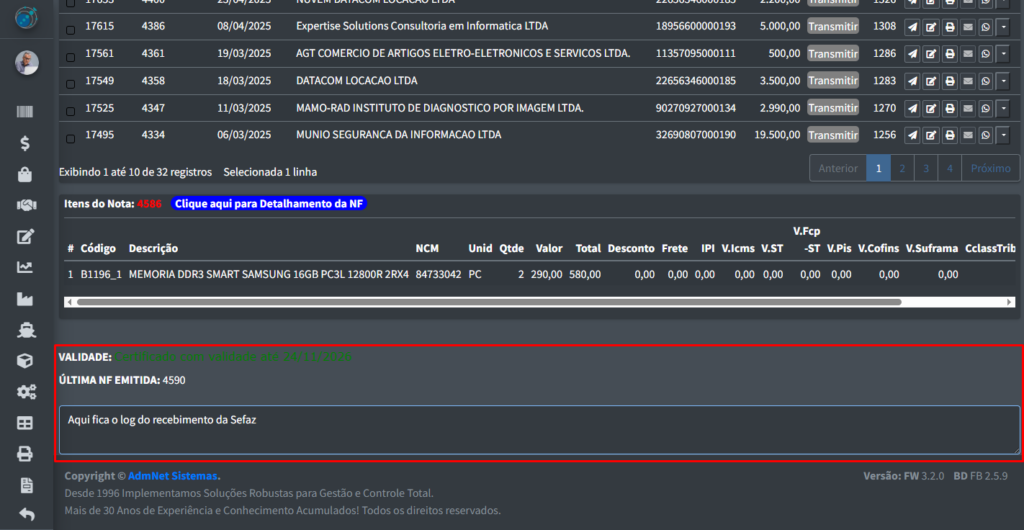The width and height of the screenshot is (1024, 530).
Task: Click the dollar sign icon in sidebar
Action: click(x=25, y=143)
